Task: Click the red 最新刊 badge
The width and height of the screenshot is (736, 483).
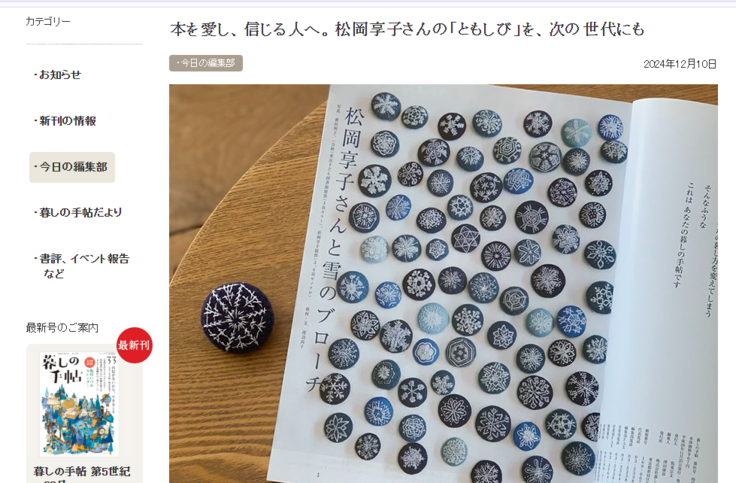Action: 134,345
